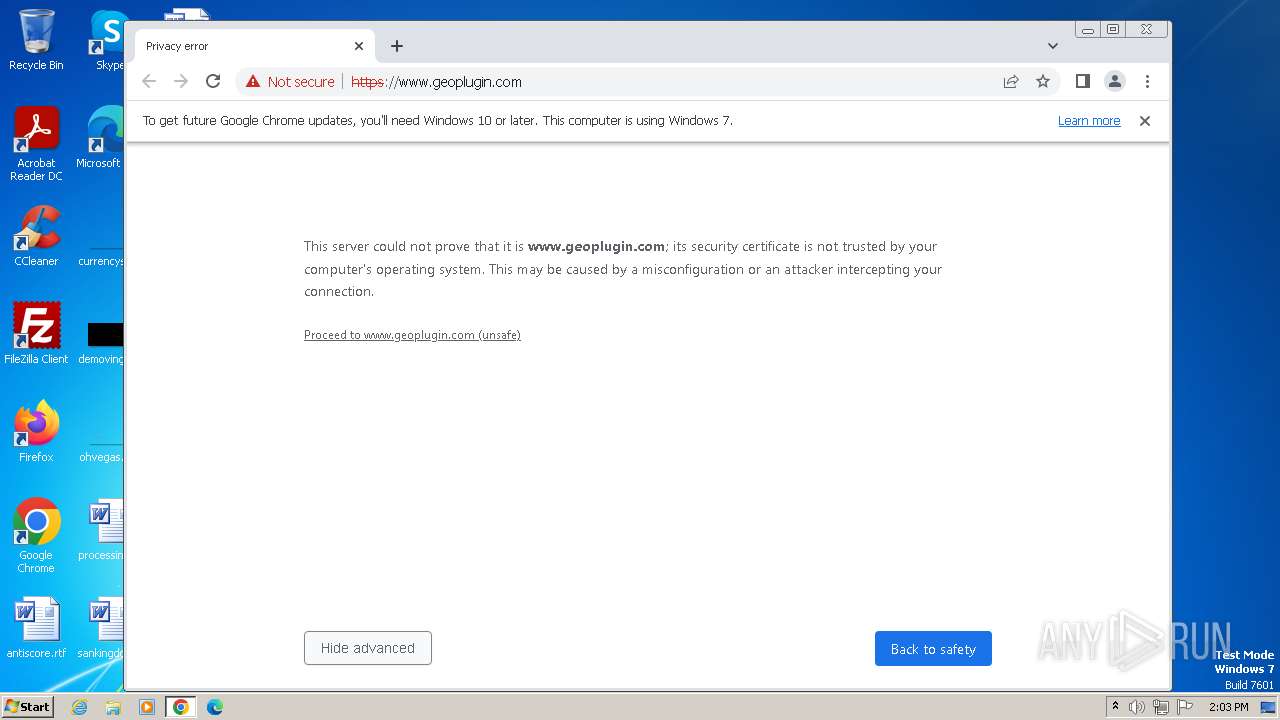Open Internet Explorer in the taskbar
Viewport: 1280px width, 720px height.
tap(79, 707)
